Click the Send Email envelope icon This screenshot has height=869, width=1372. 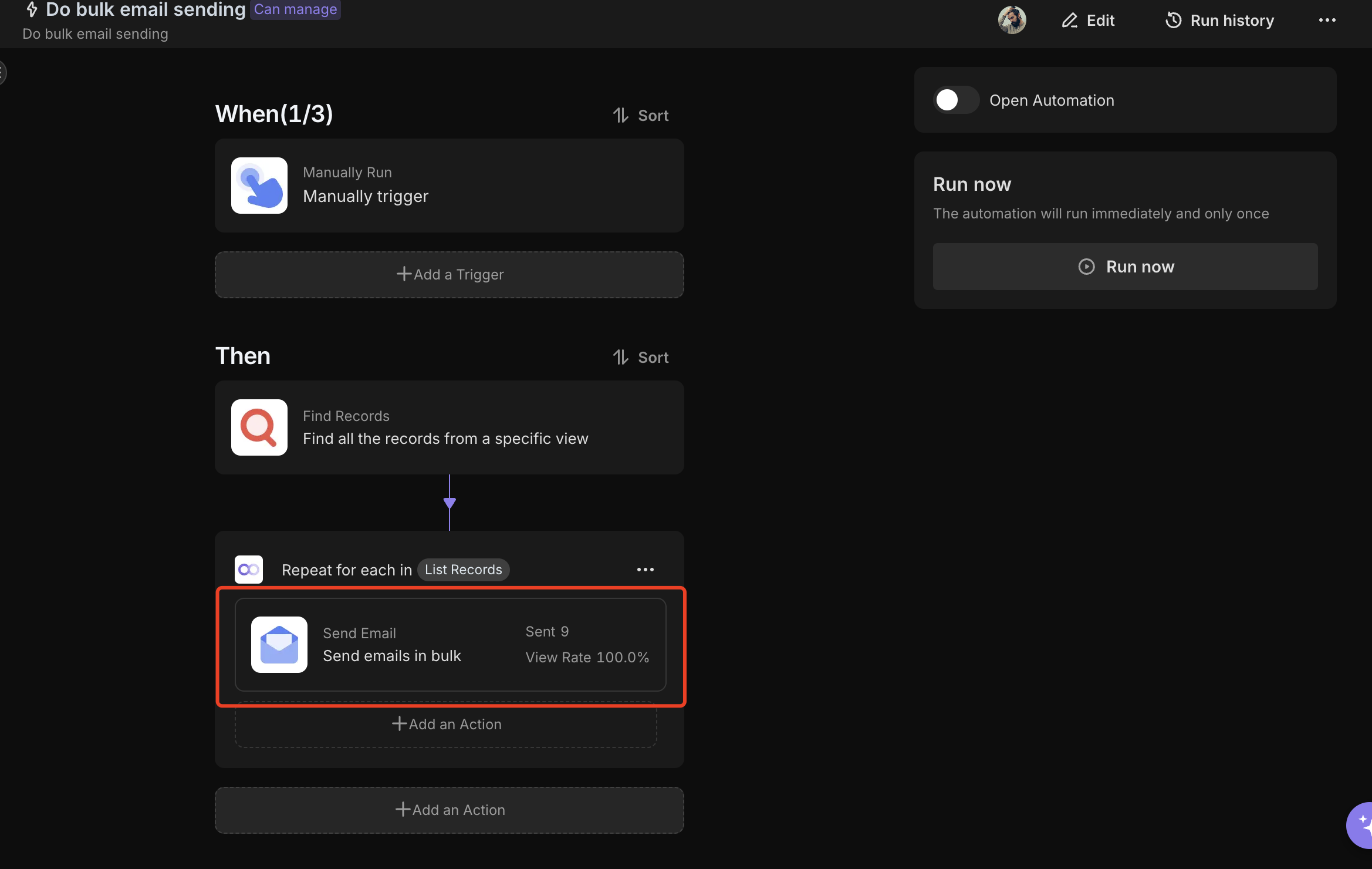click(x=280, y=644)
